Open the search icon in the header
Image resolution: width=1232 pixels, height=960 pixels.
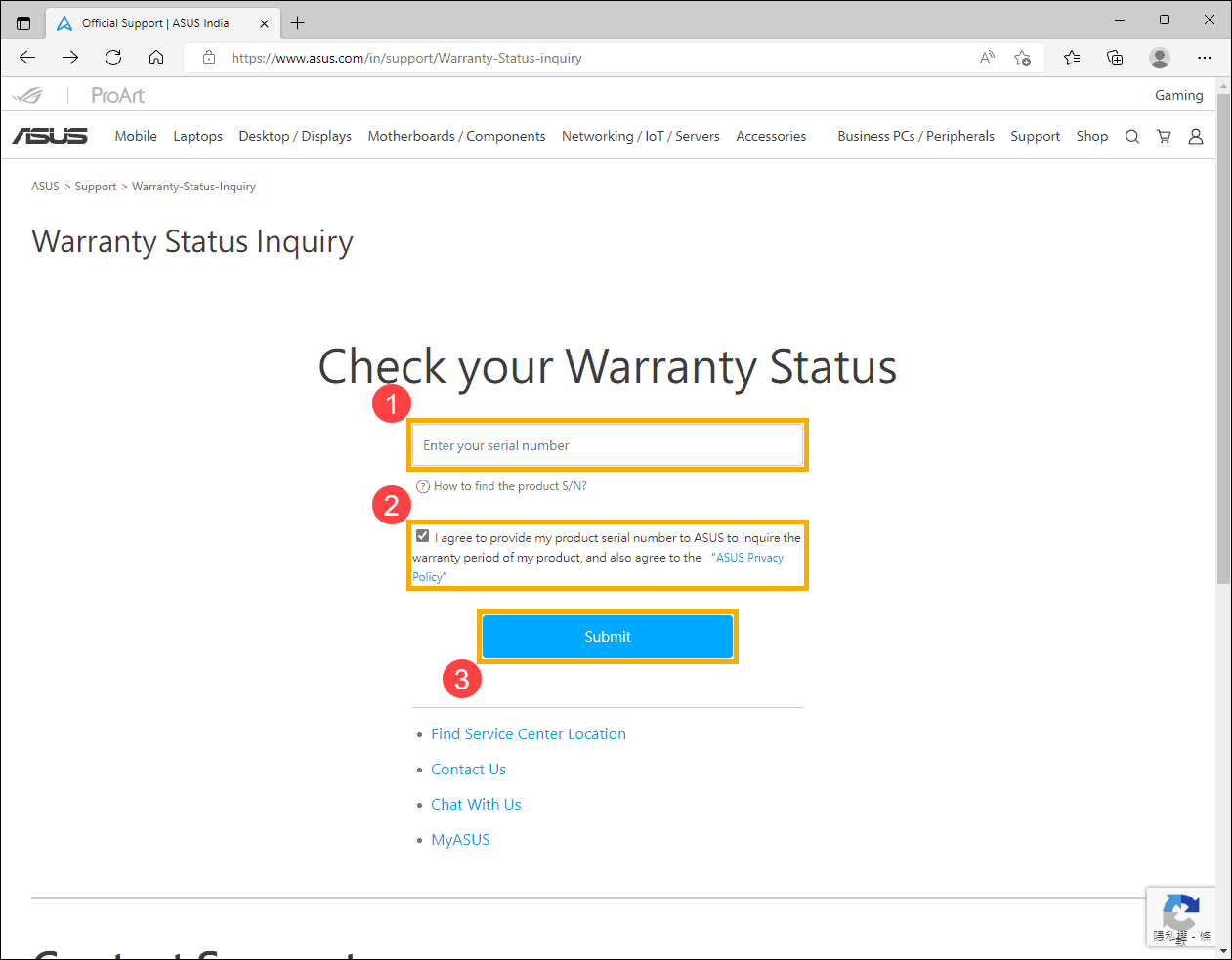pyautogui.click(x=1131, y=136)
